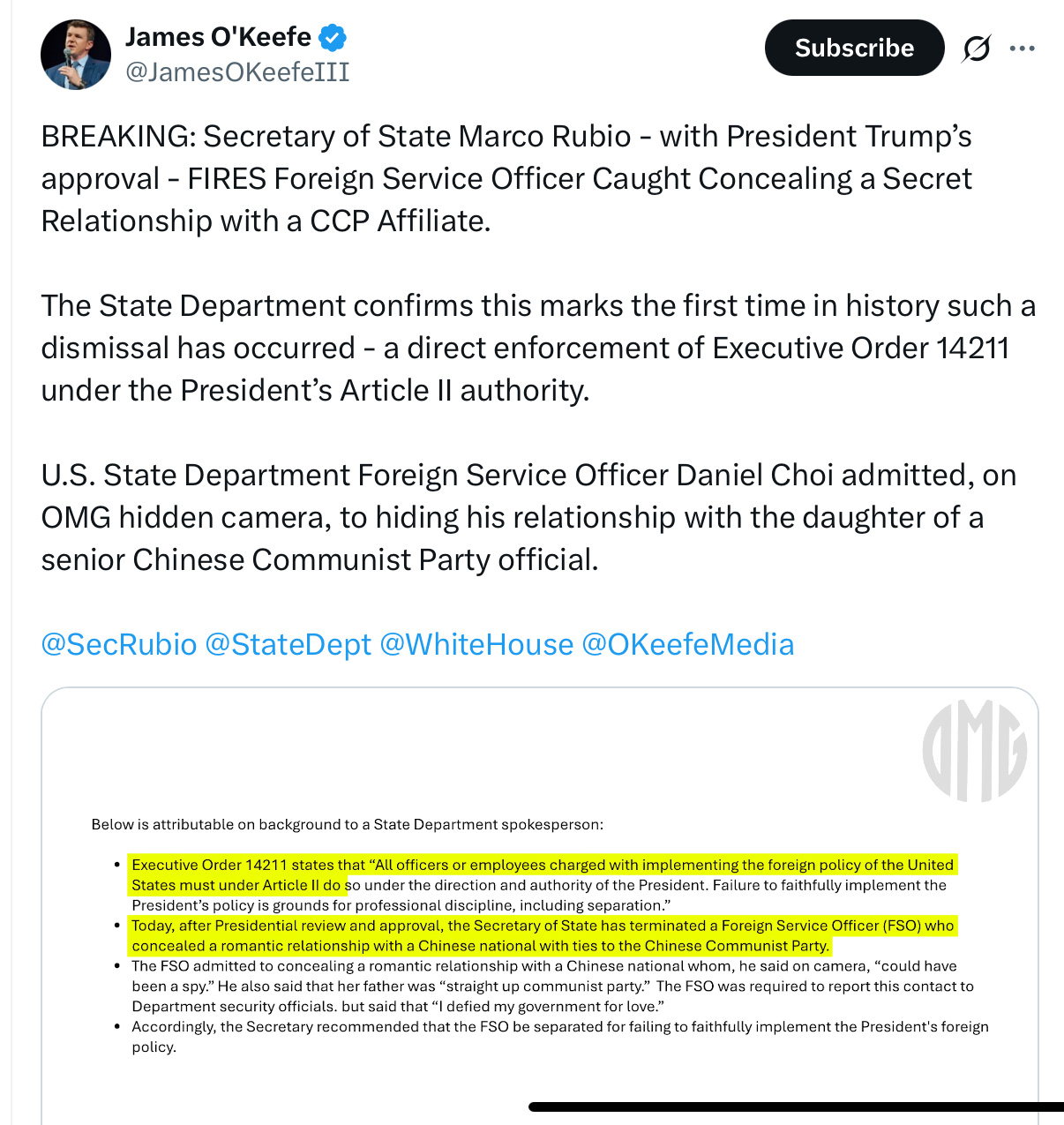Click the James O'Keefe display name
Viewport: 1064px width, 1125px height.
click(x=218, y=37)
